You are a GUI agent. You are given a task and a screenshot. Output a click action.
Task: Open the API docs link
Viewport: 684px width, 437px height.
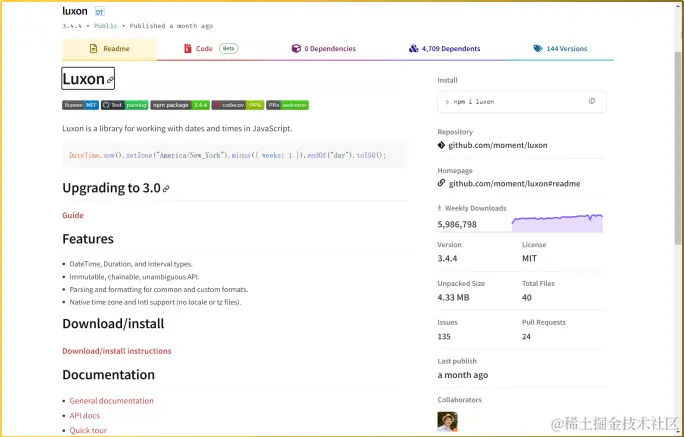click(85, 416)
